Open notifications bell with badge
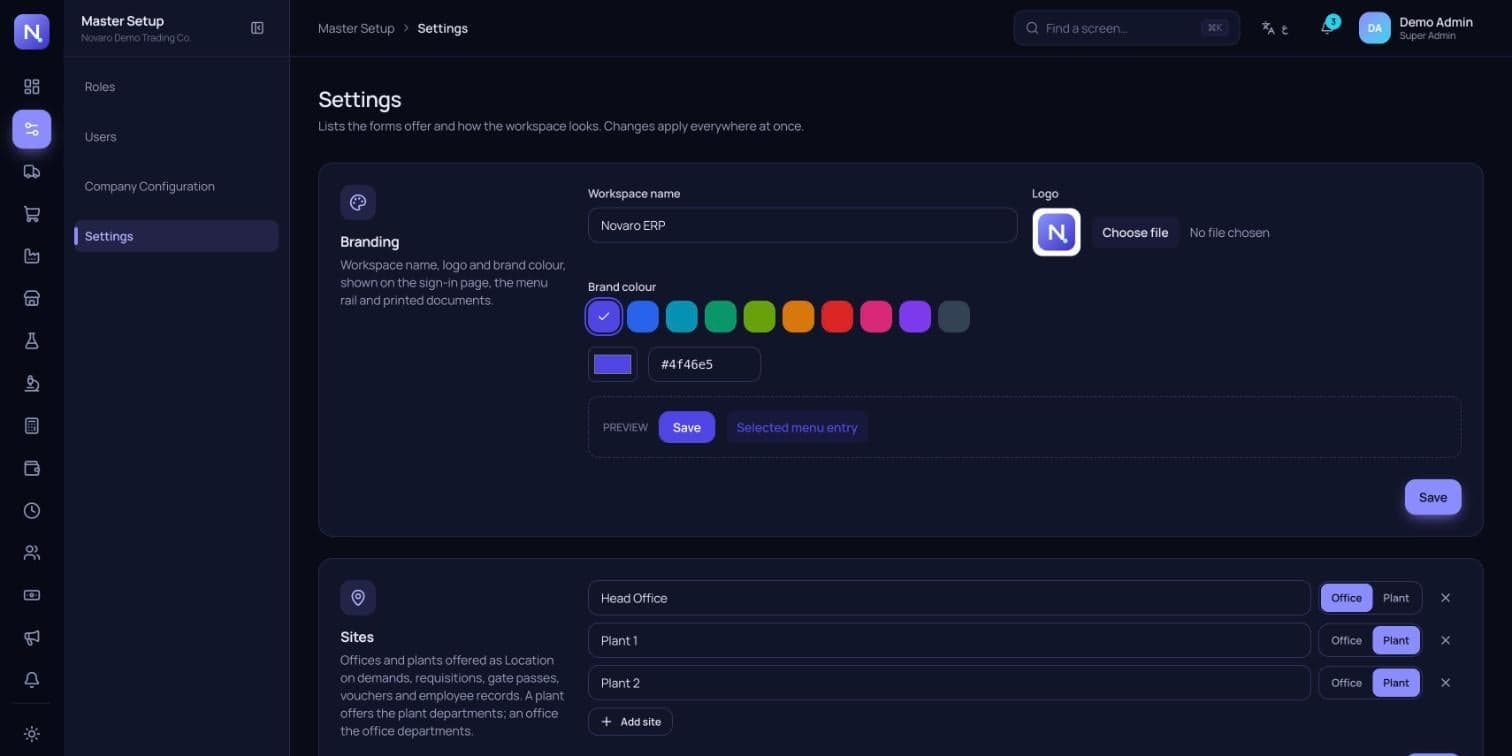Screen dimensions: 1512x756 click(x=1327, y=27)
